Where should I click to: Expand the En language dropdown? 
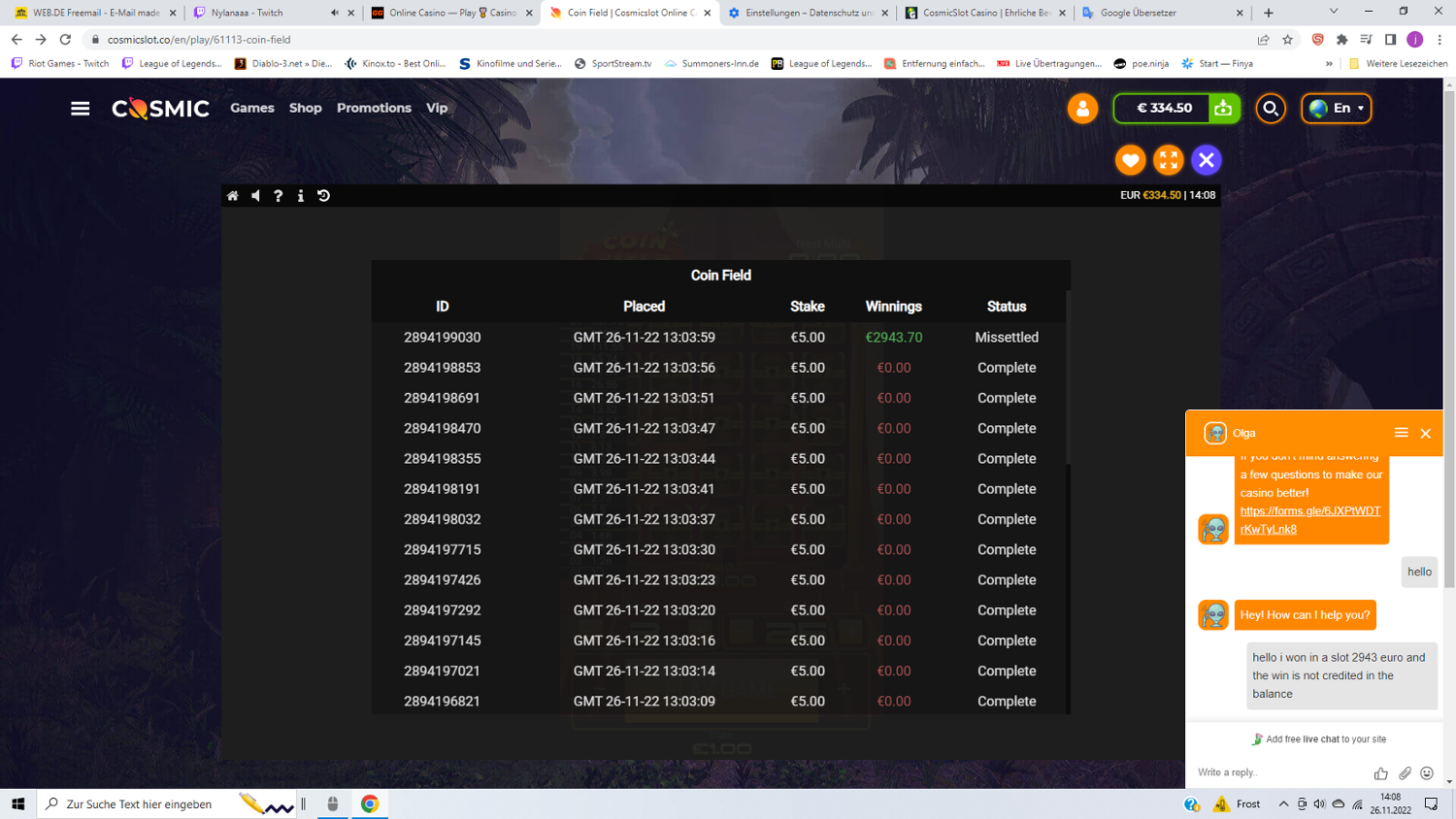1337,109
